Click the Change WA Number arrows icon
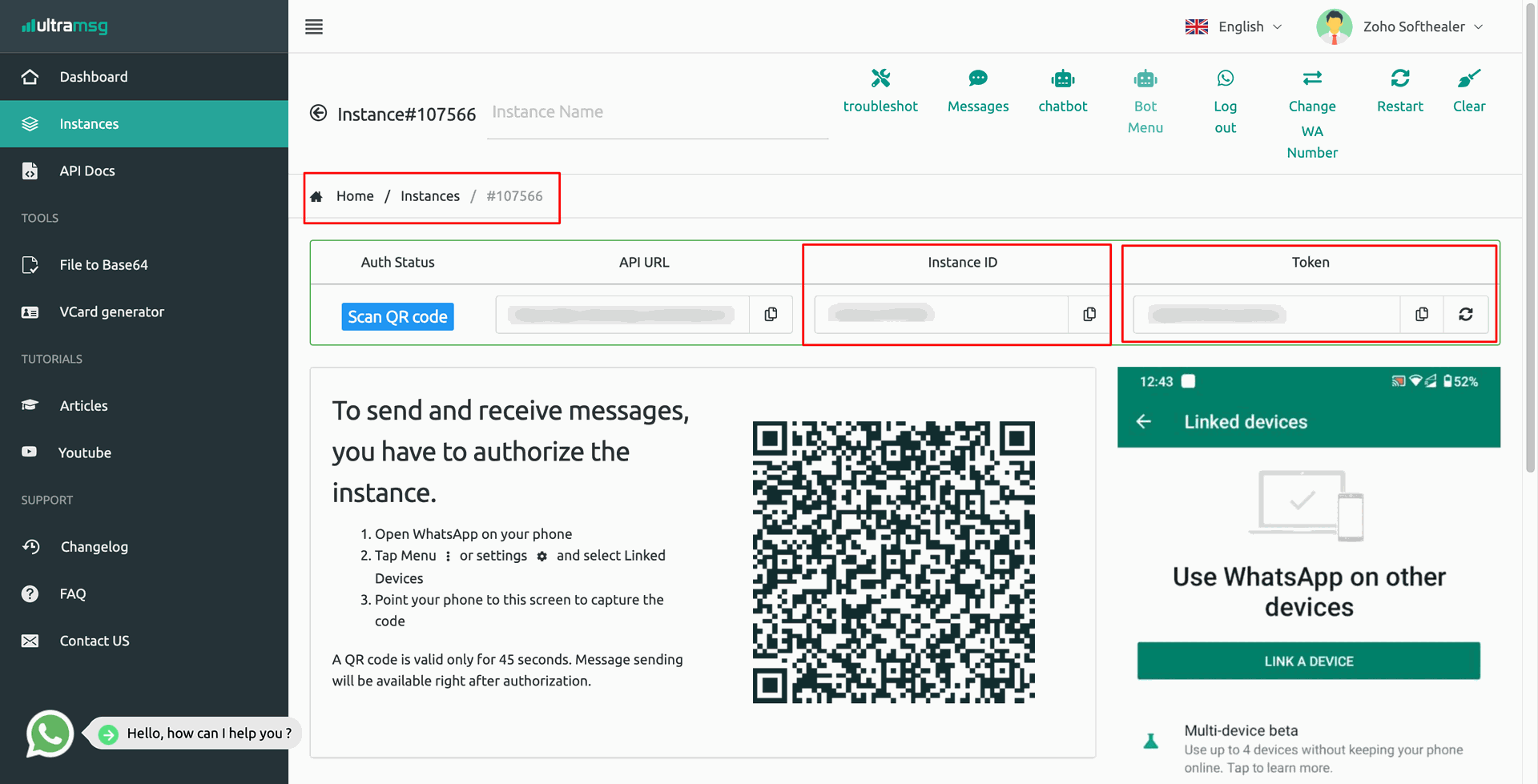This screenshot has height=784, width=1538. tap(1312, 78)
